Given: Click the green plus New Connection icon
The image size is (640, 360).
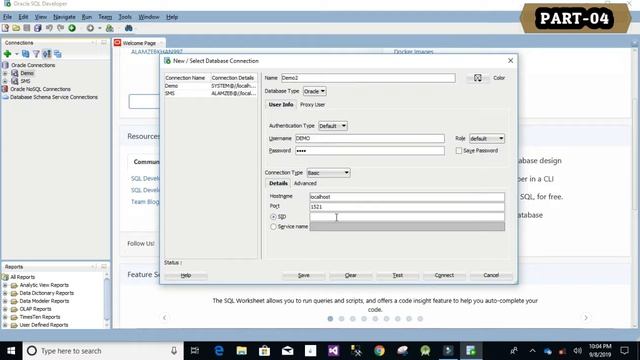Looking at the screenshot, I should pos(7,54).
